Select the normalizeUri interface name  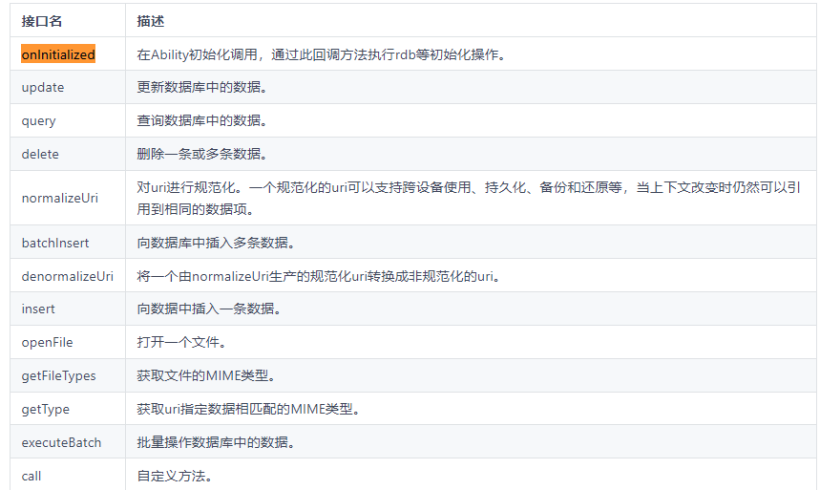coord(60,198)
